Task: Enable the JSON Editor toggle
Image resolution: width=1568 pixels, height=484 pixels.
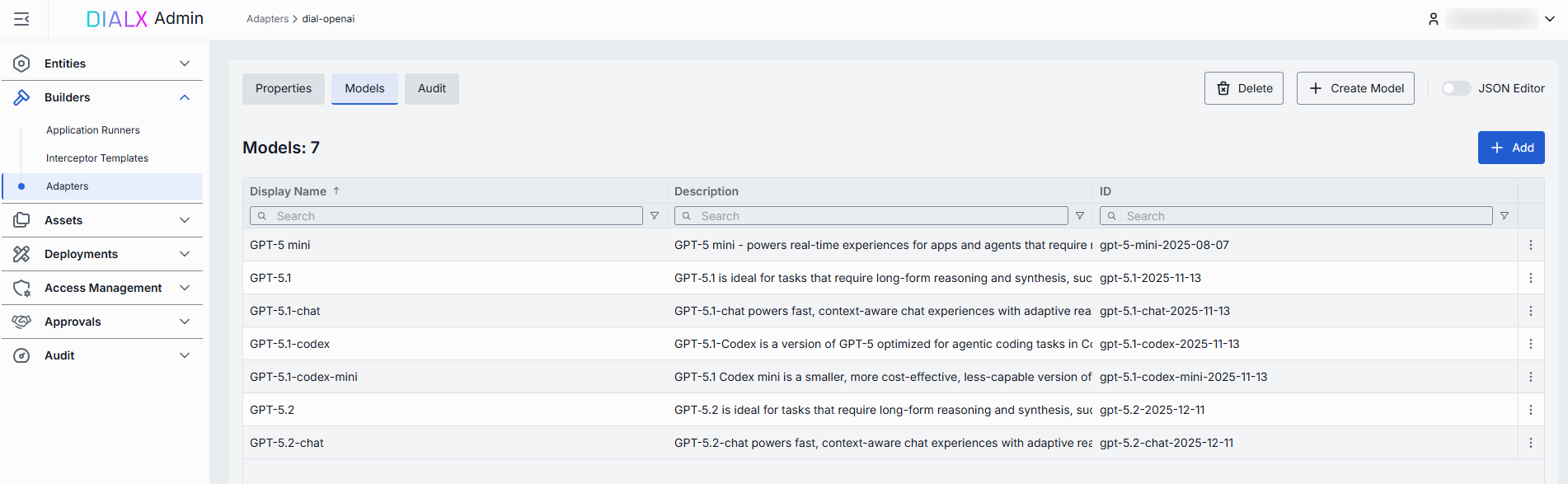Action: point(1456,88)
